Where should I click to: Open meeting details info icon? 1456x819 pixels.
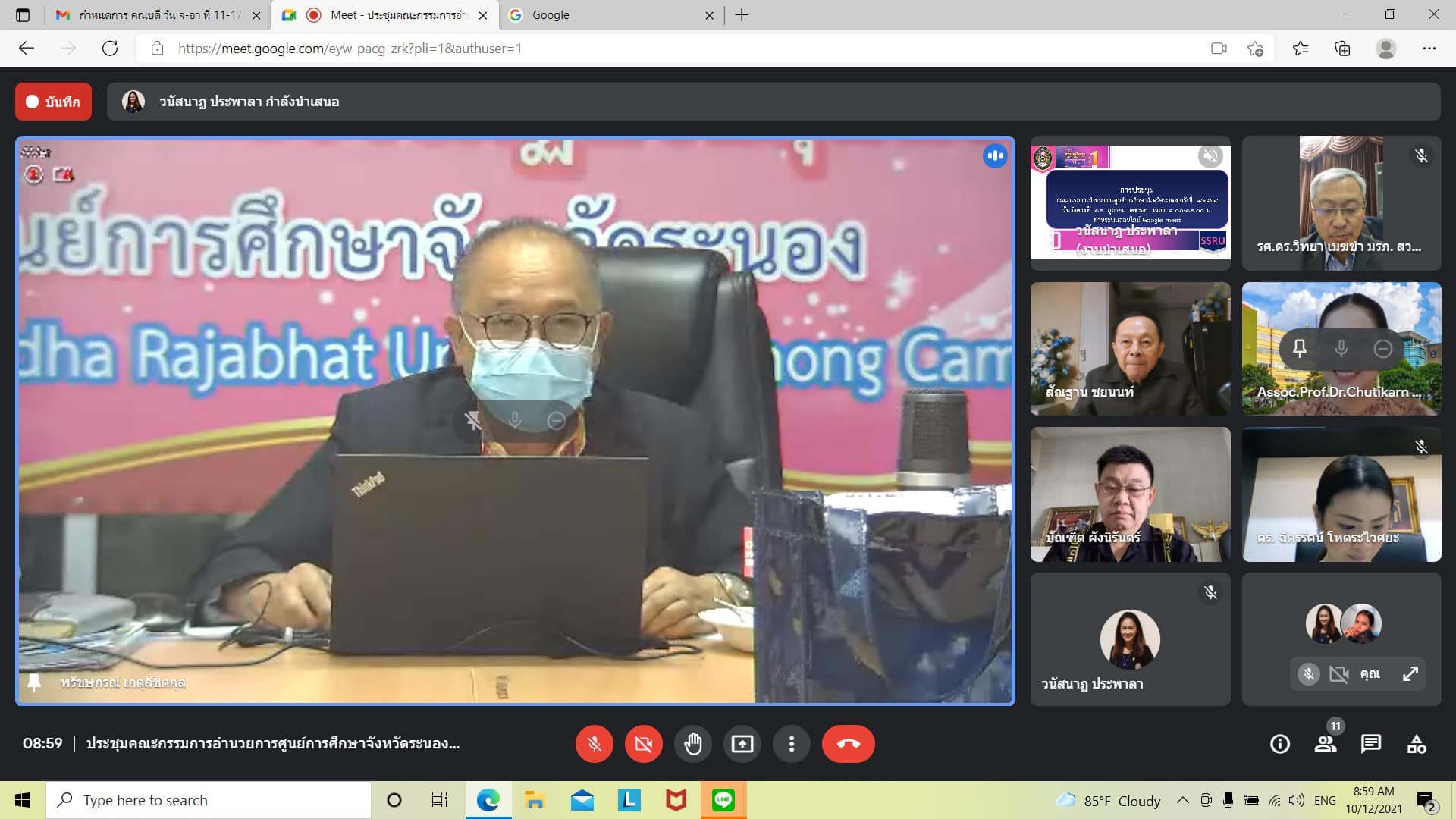click(1279, 744)
